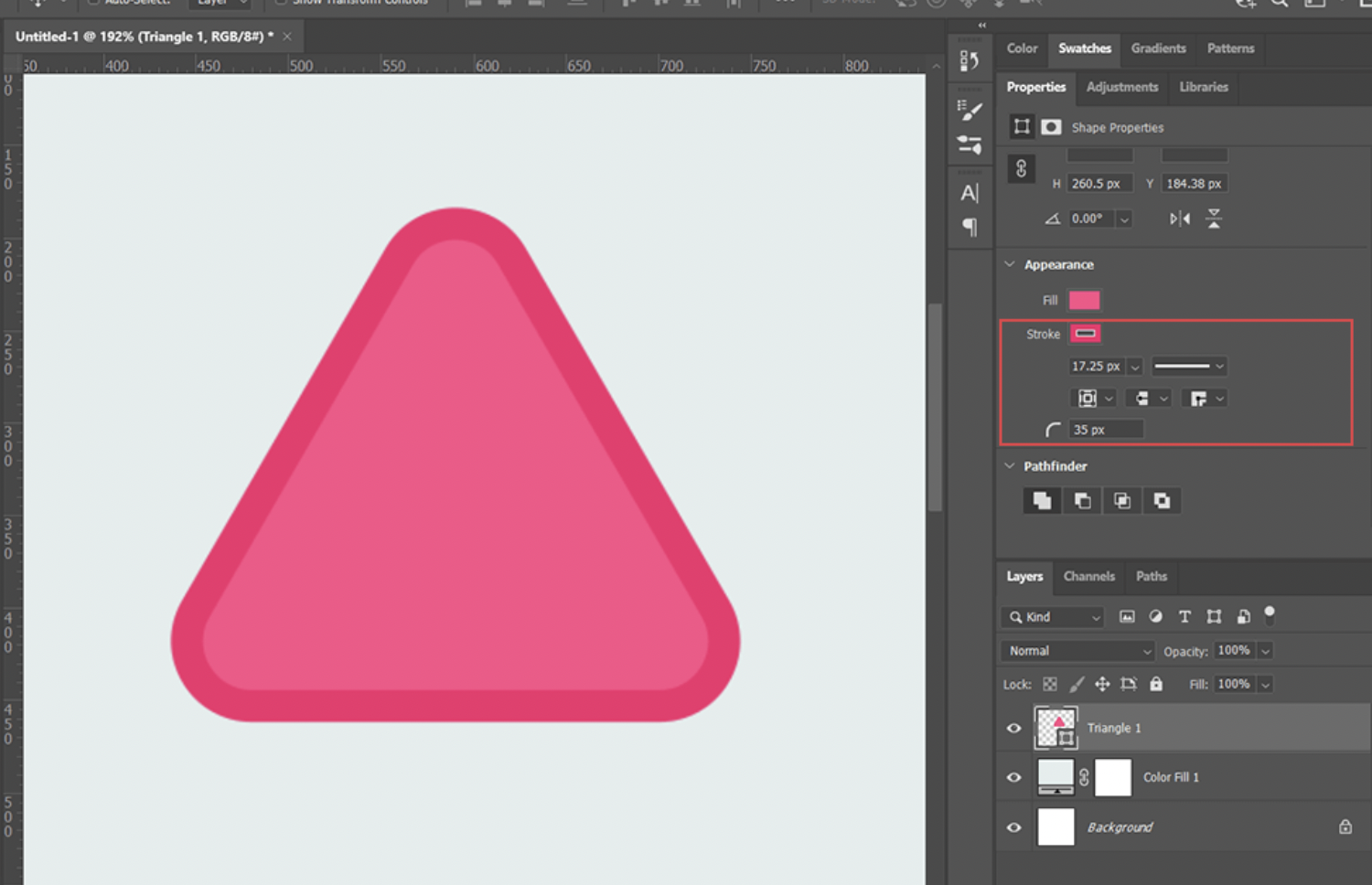Open the Character panel icon
The width and height of the screenshot is (1372, 885).
click(970, 193)
